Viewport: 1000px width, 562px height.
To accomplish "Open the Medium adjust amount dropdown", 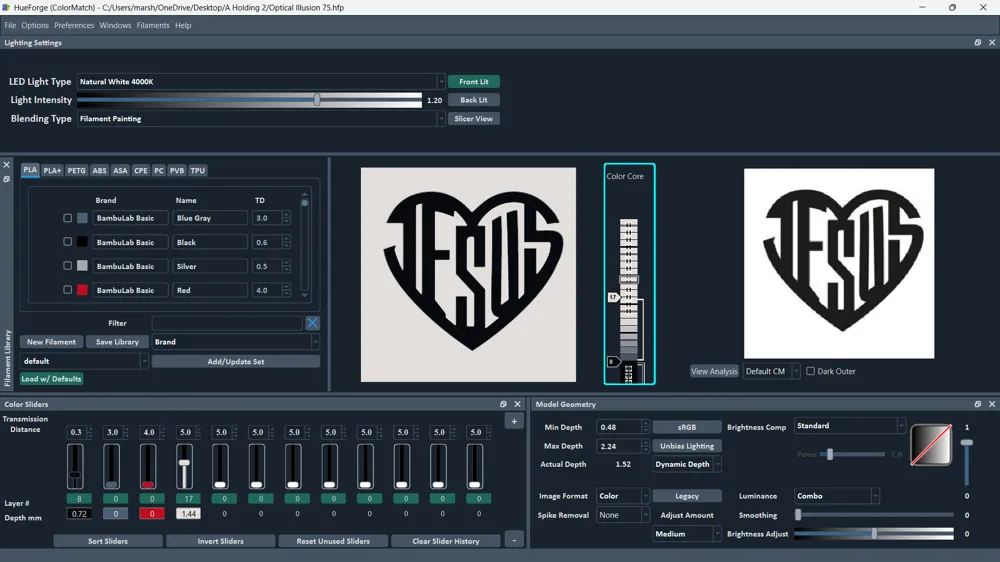I will coord(687,534).
